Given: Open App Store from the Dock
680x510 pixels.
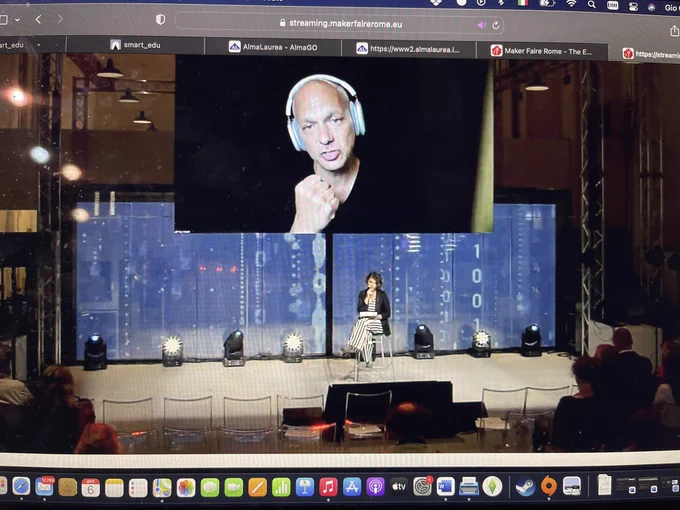Looking at the screenshot, I should click(x=352, y=487).
